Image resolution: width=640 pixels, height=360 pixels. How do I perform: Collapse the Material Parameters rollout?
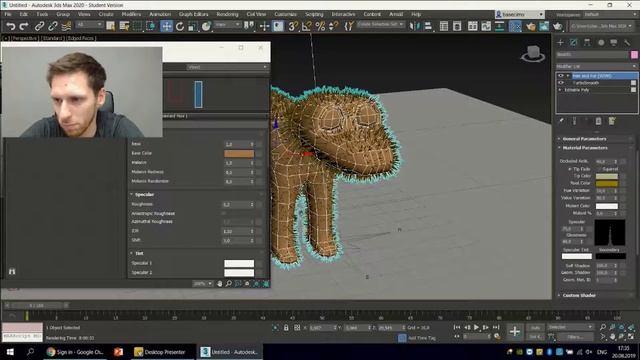pos(584,148)
